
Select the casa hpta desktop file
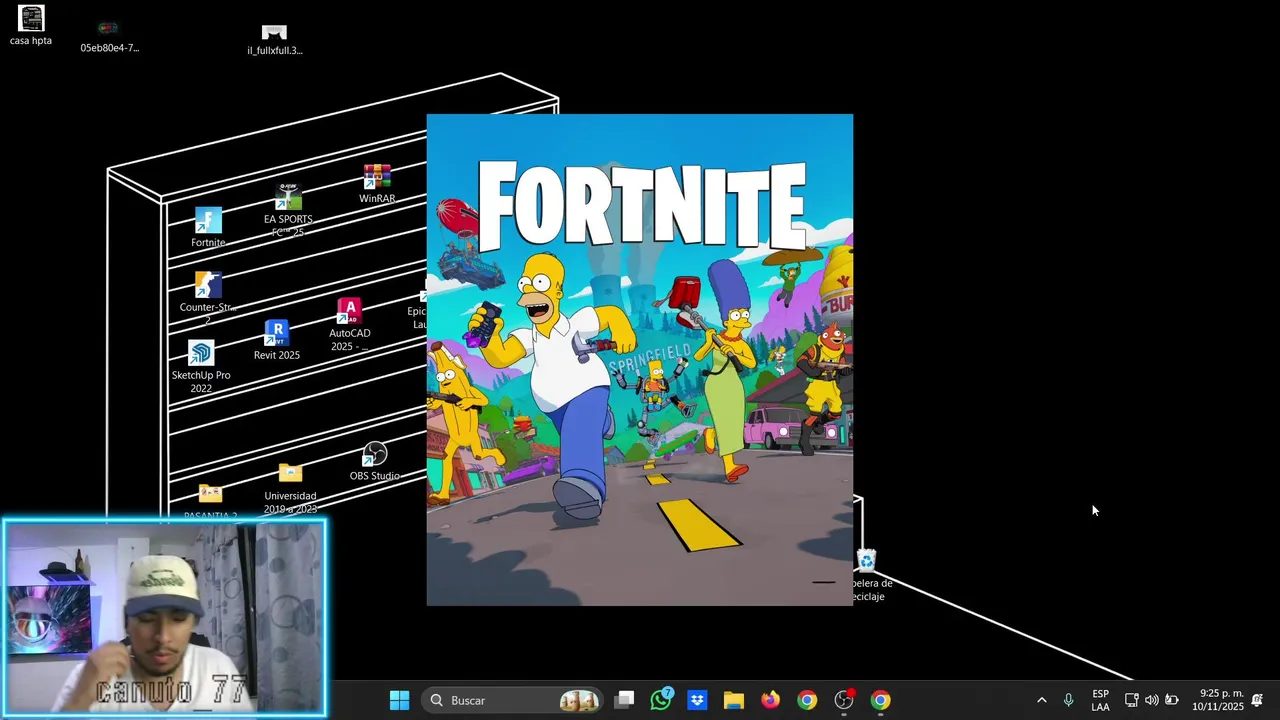coord(31,26)
